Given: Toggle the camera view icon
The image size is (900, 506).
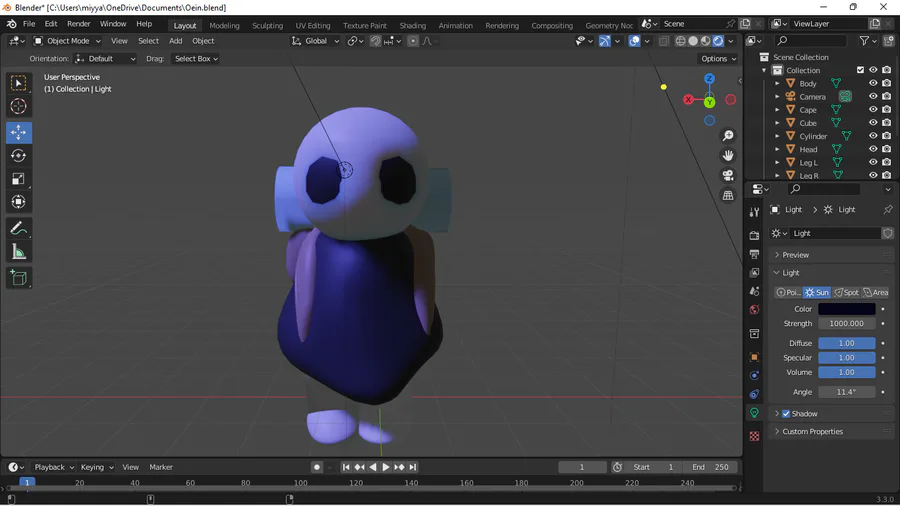Looking at the screenshot, I should click(728, 175).
